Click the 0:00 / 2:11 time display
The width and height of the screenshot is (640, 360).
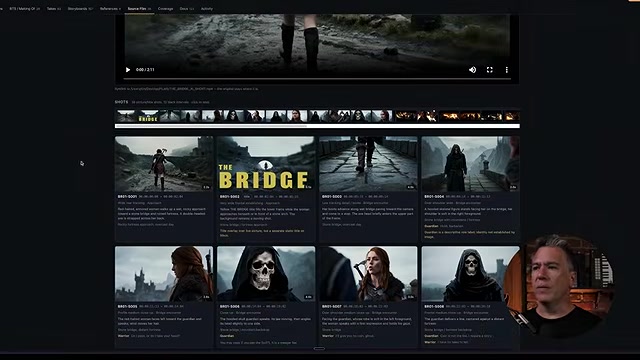click(145, 70)
